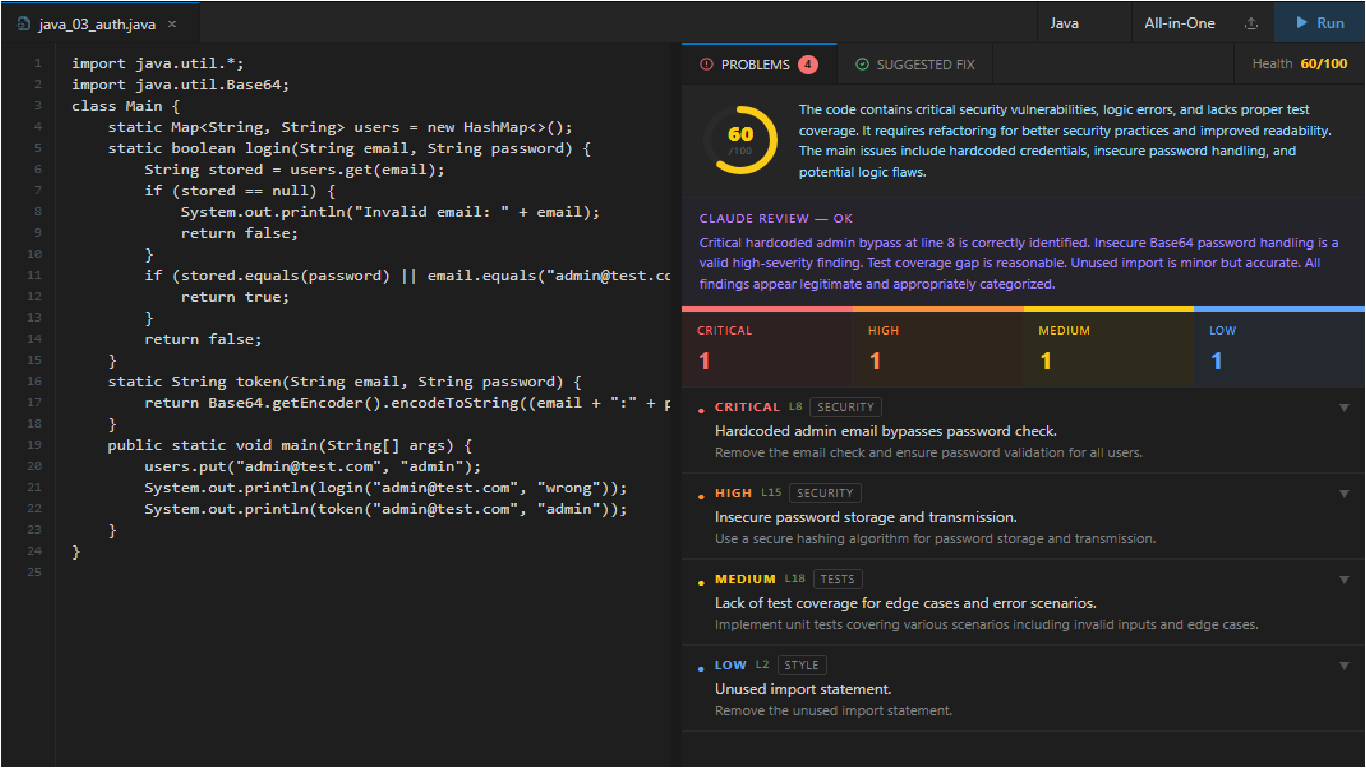
Task: Jump to line L2 reference on low issue
Action: [x=762, y=665]
